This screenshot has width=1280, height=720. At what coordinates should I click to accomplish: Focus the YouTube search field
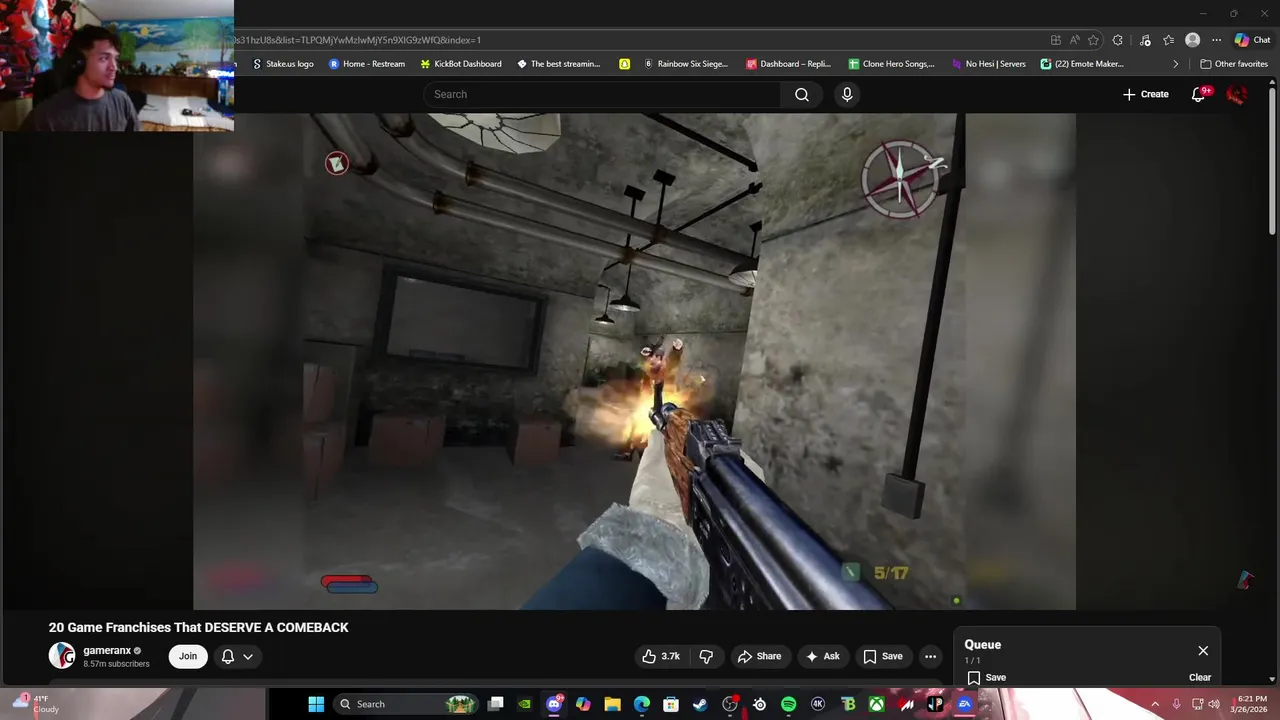click(x=602, y=94)
